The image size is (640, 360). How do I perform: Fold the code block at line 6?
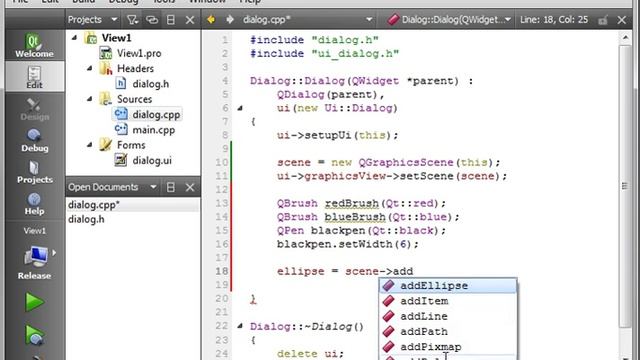(x=240, y=108)
